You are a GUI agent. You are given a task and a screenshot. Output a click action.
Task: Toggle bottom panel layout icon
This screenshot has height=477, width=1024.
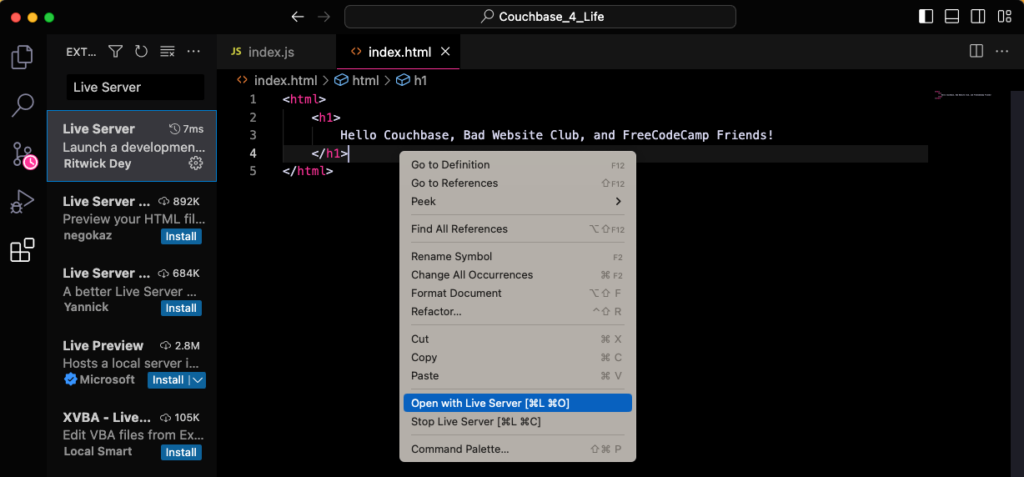coord(952,17)
